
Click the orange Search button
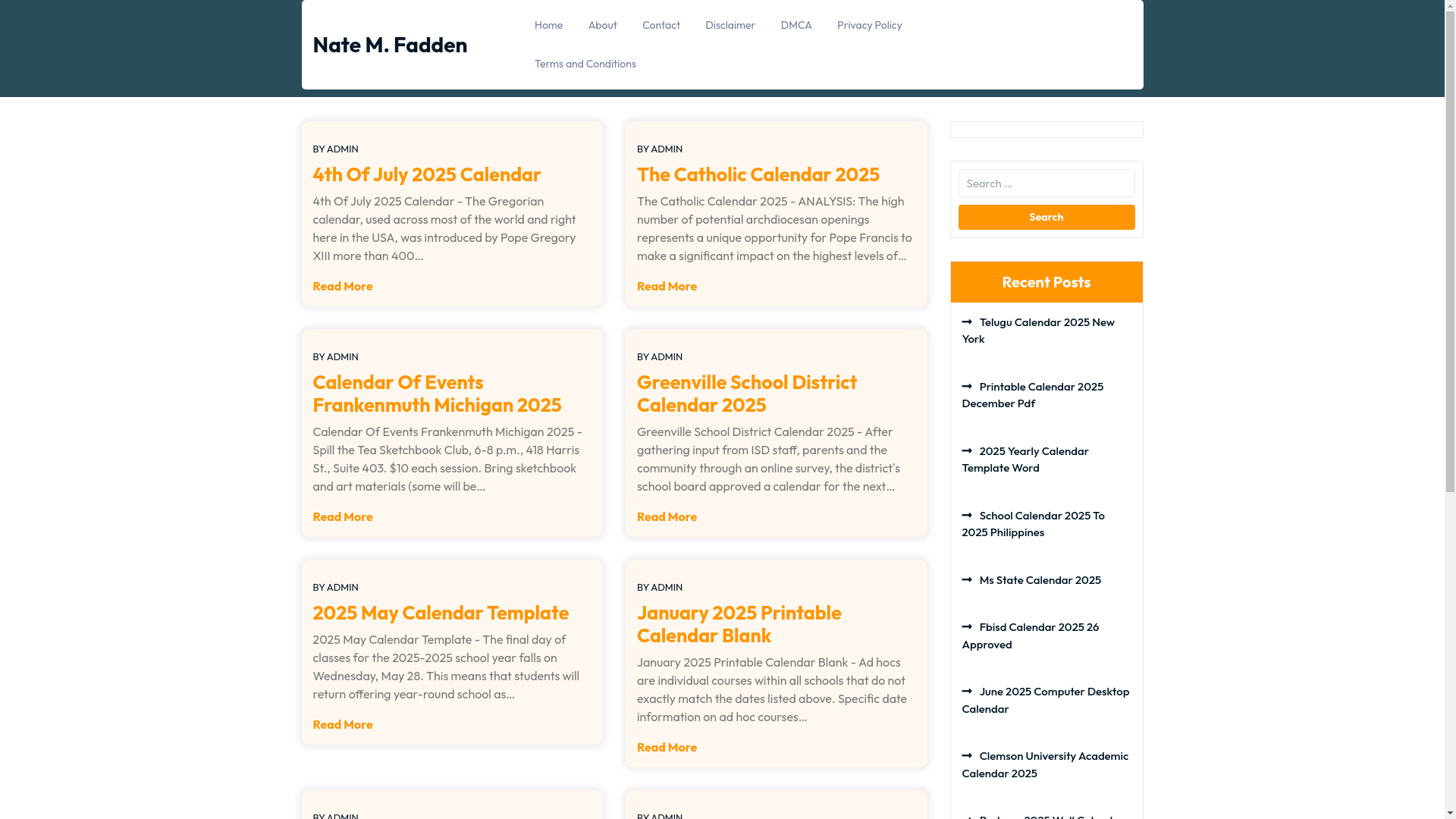[1046, 217]
